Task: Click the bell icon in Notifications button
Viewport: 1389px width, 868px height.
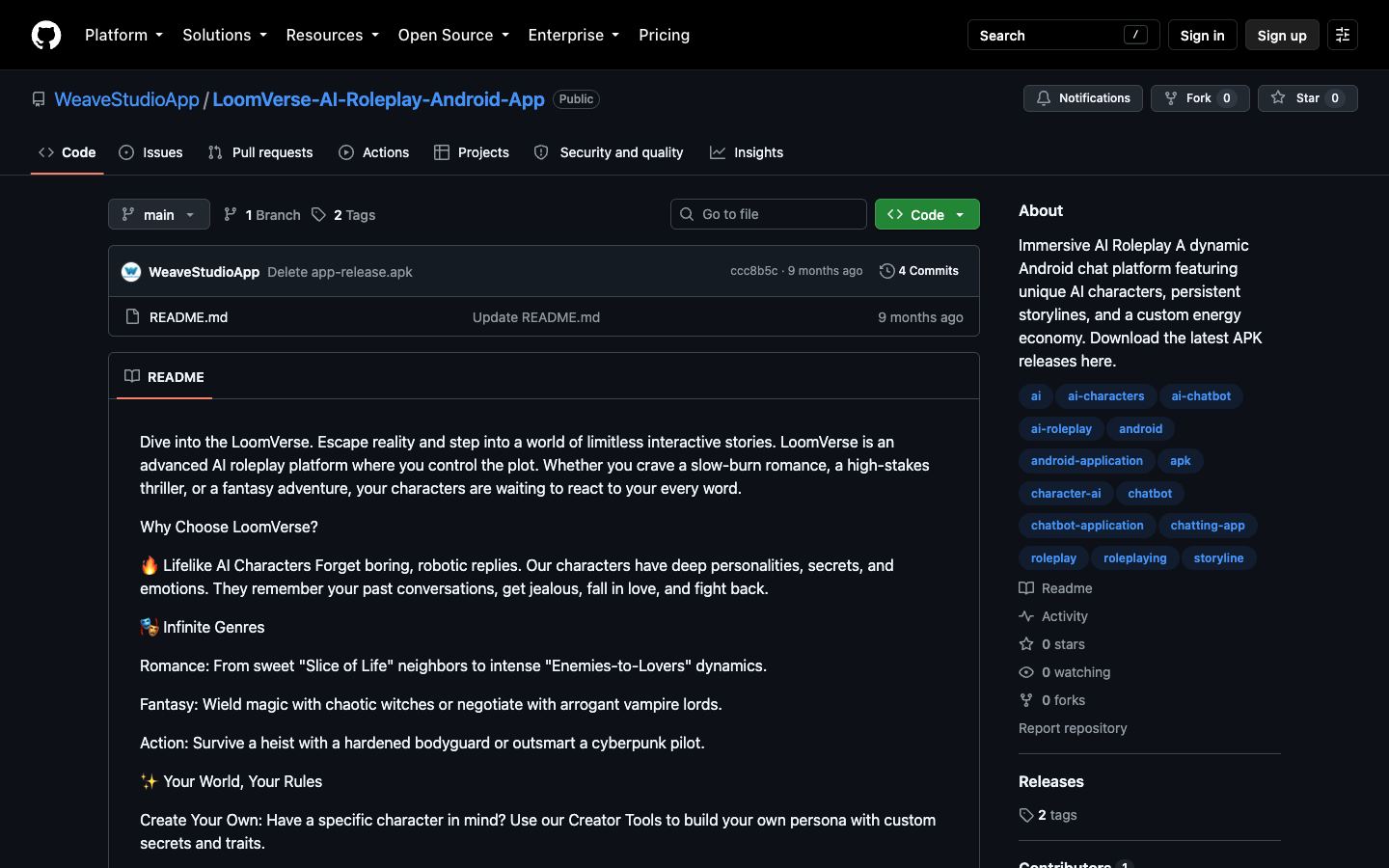Action: [1044, 98]
